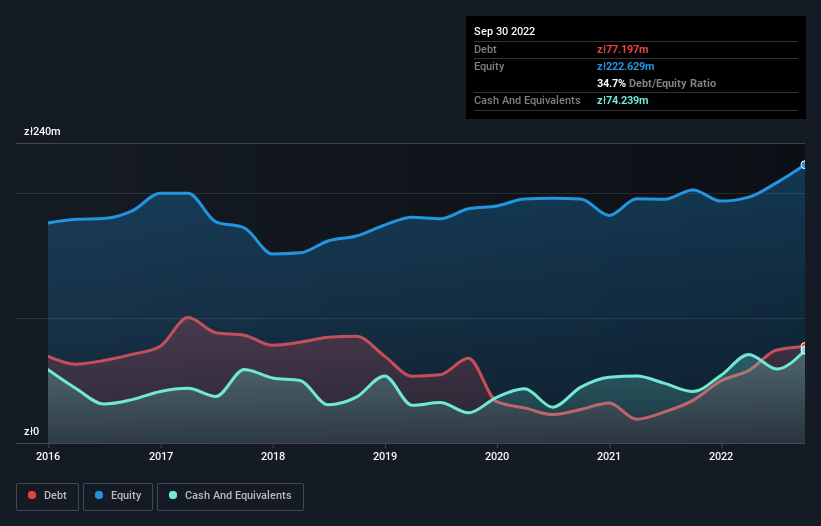Click the 34.7% Debt/Equity Ratio text
Viewport: 821px width, 526px height.
point(656,83)
